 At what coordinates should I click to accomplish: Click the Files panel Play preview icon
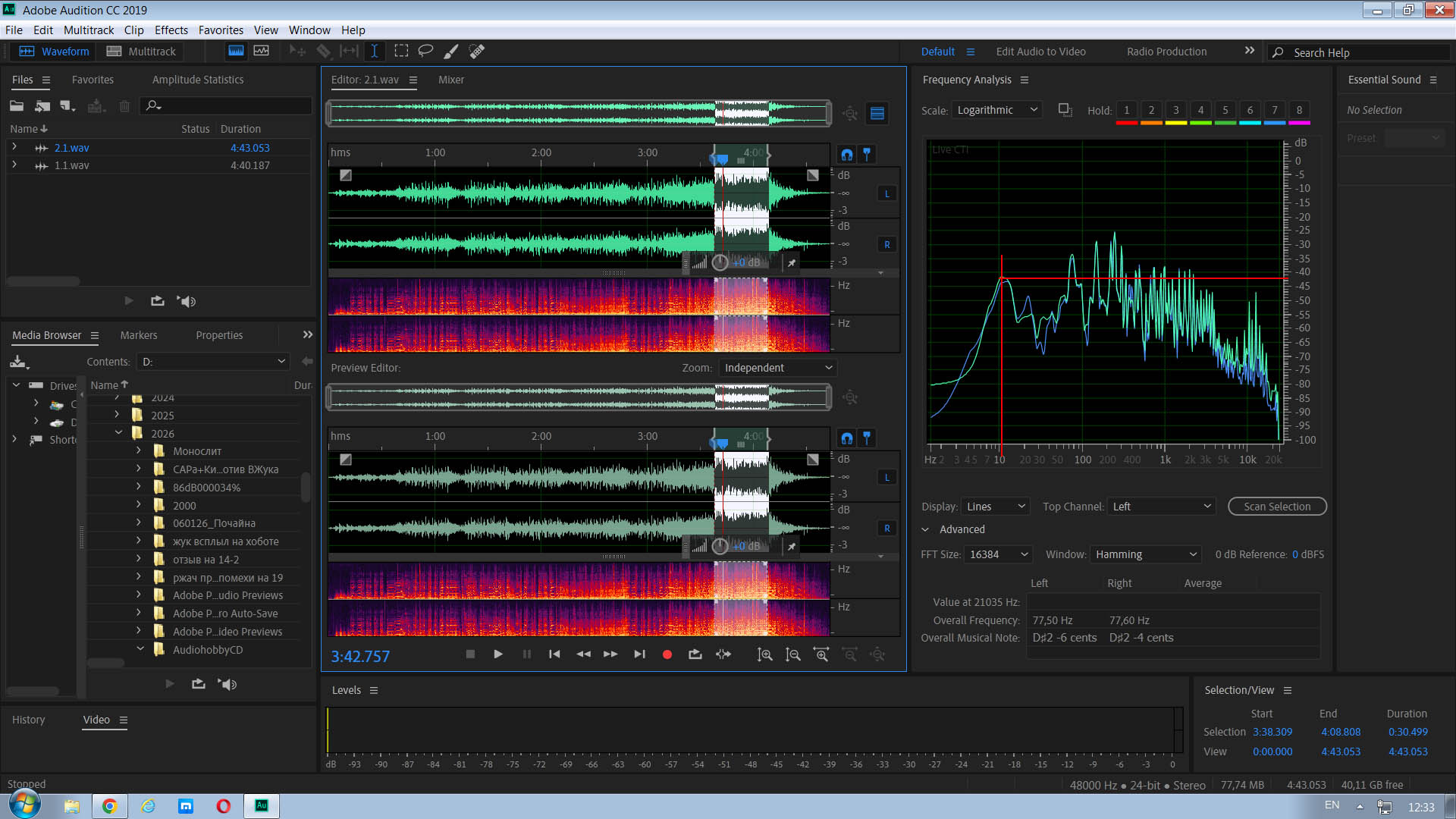[129, 301]
